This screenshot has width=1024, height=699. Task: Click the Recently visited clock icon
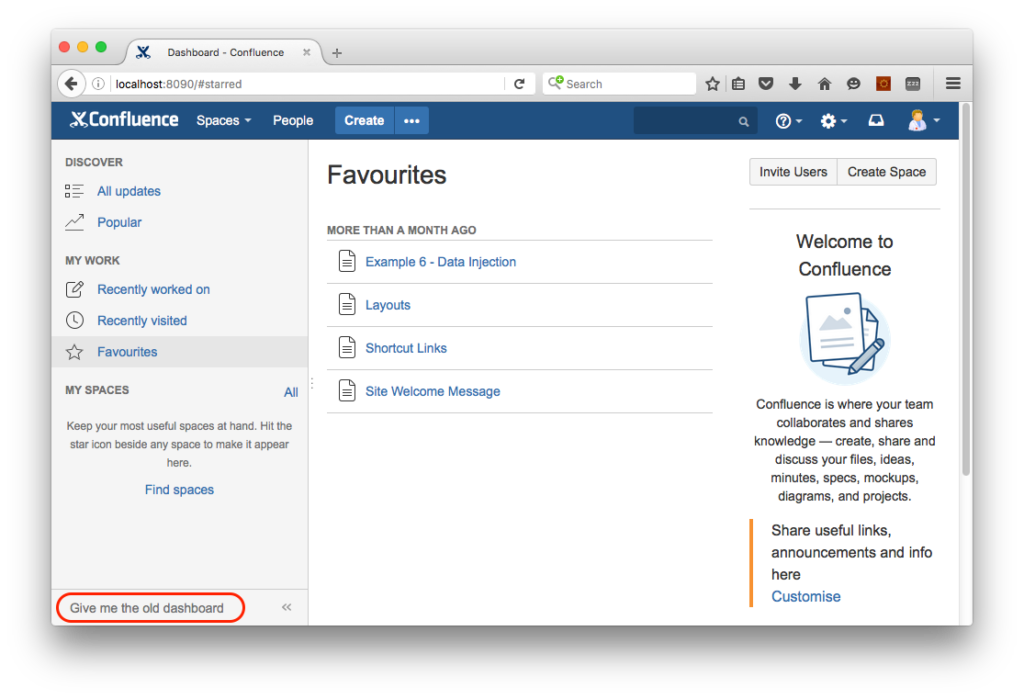coord(74,320)
